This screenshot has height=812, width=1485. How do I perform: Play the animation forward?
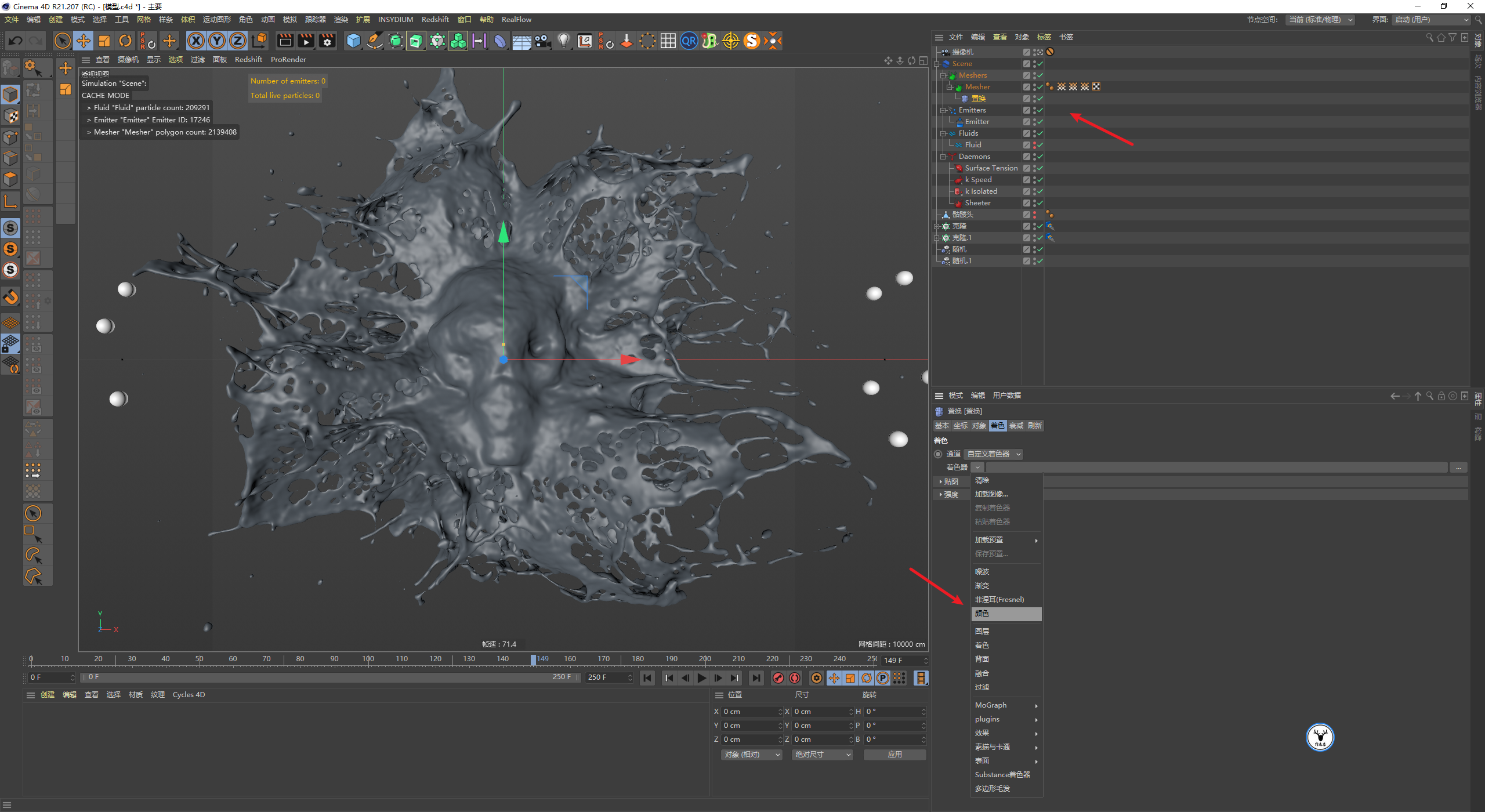pos(702,678)
